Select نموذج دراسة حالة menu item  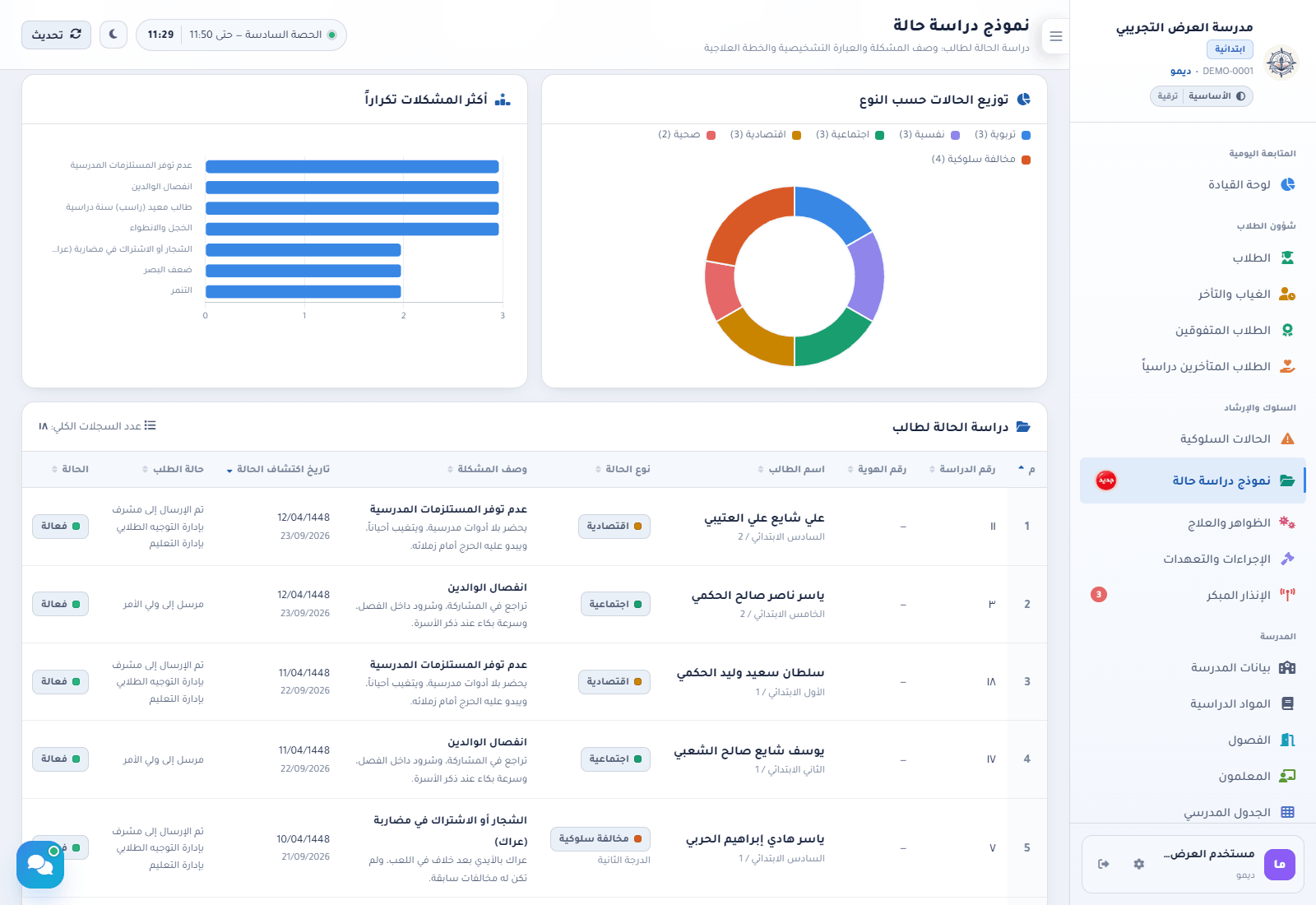point(1193,480)
